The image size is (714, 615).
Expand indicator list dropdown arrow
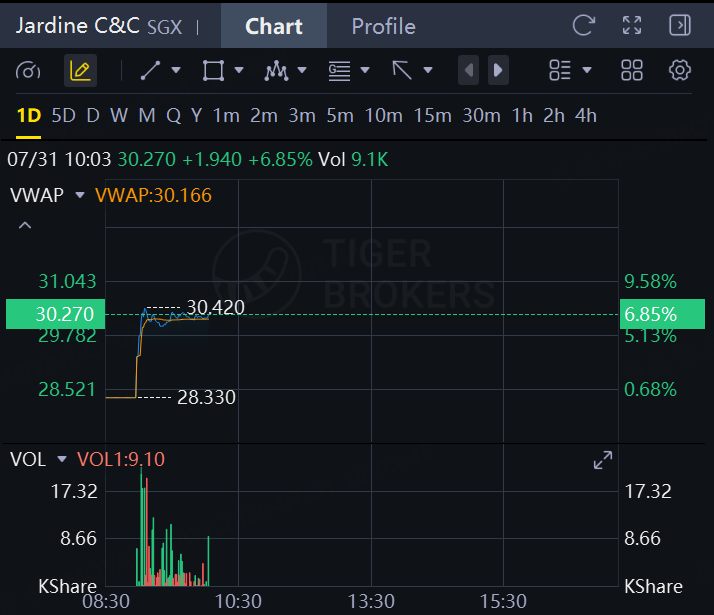(587, 70)
